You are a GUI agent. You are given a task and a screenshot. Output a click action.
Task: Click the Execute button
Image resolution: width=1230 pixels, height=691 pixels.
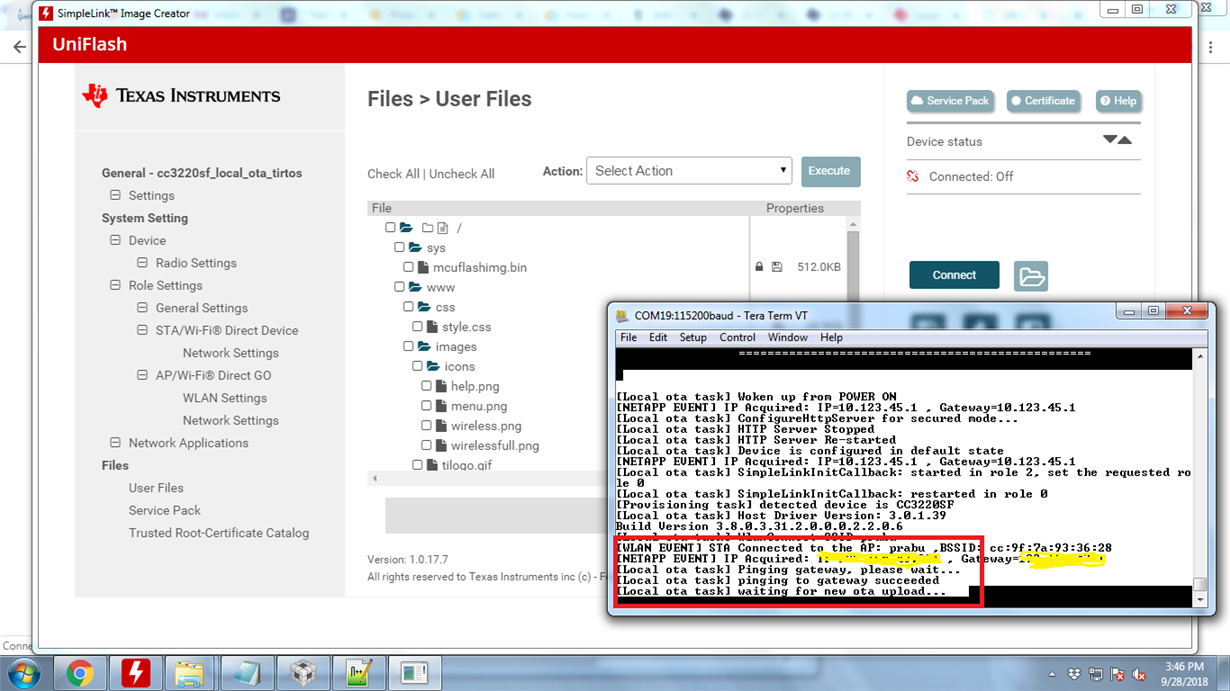(x=830, y=171)
